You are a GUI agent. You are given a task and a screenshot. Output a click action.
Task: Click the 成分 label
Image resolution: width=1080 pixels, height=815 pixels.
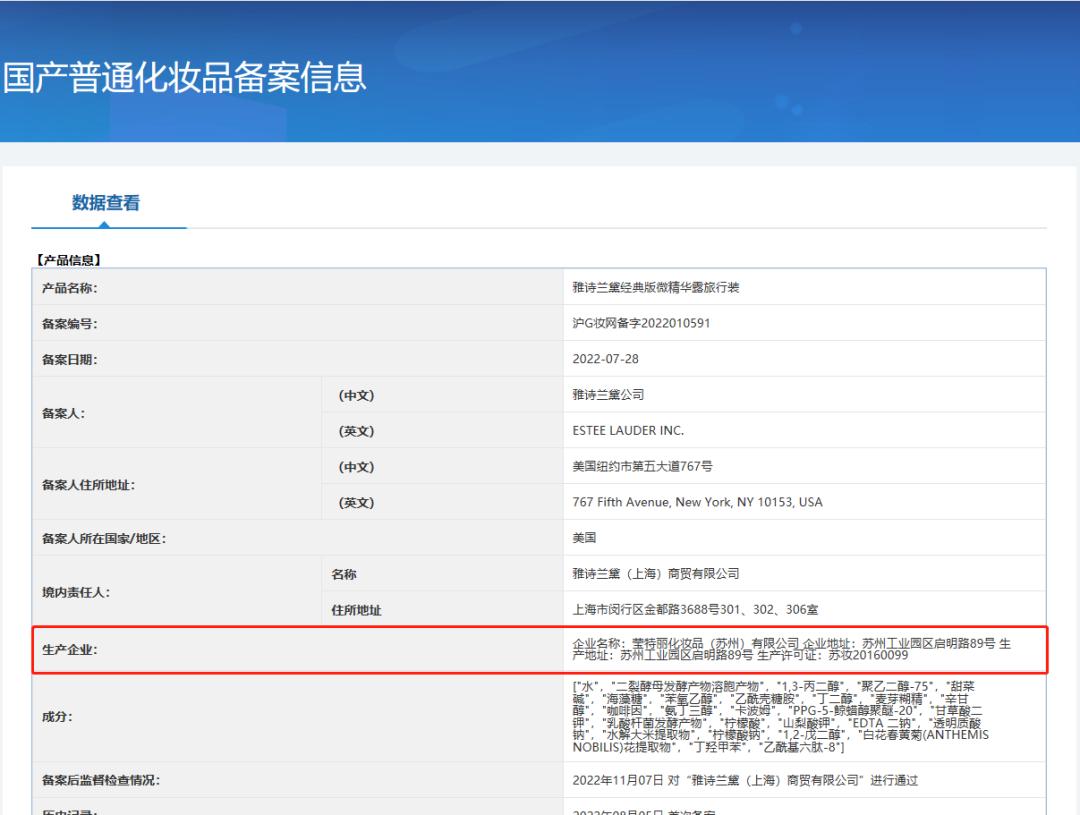tap(57, 717)
